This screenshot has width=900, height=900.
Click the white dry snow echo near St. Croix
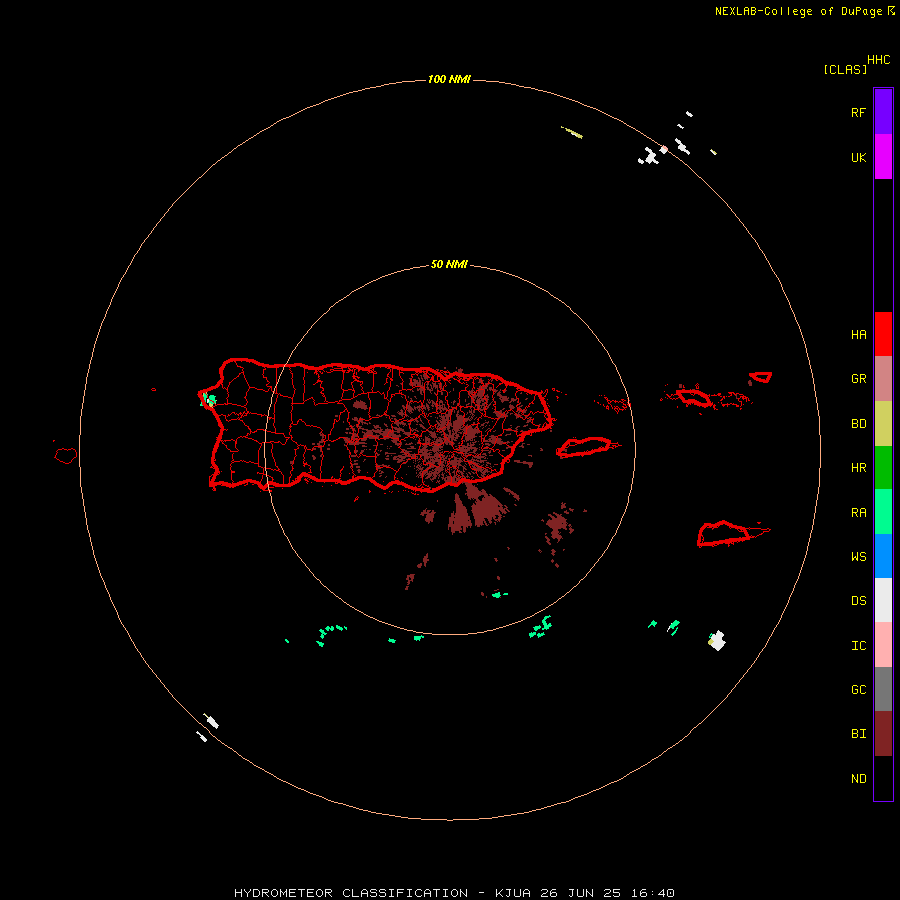717,640
